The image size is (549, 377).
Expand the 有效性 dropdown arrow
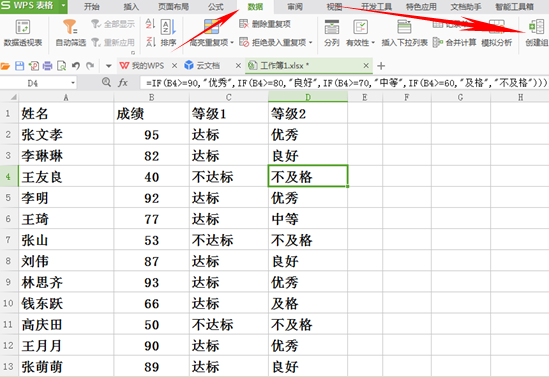tap(373, 43)
